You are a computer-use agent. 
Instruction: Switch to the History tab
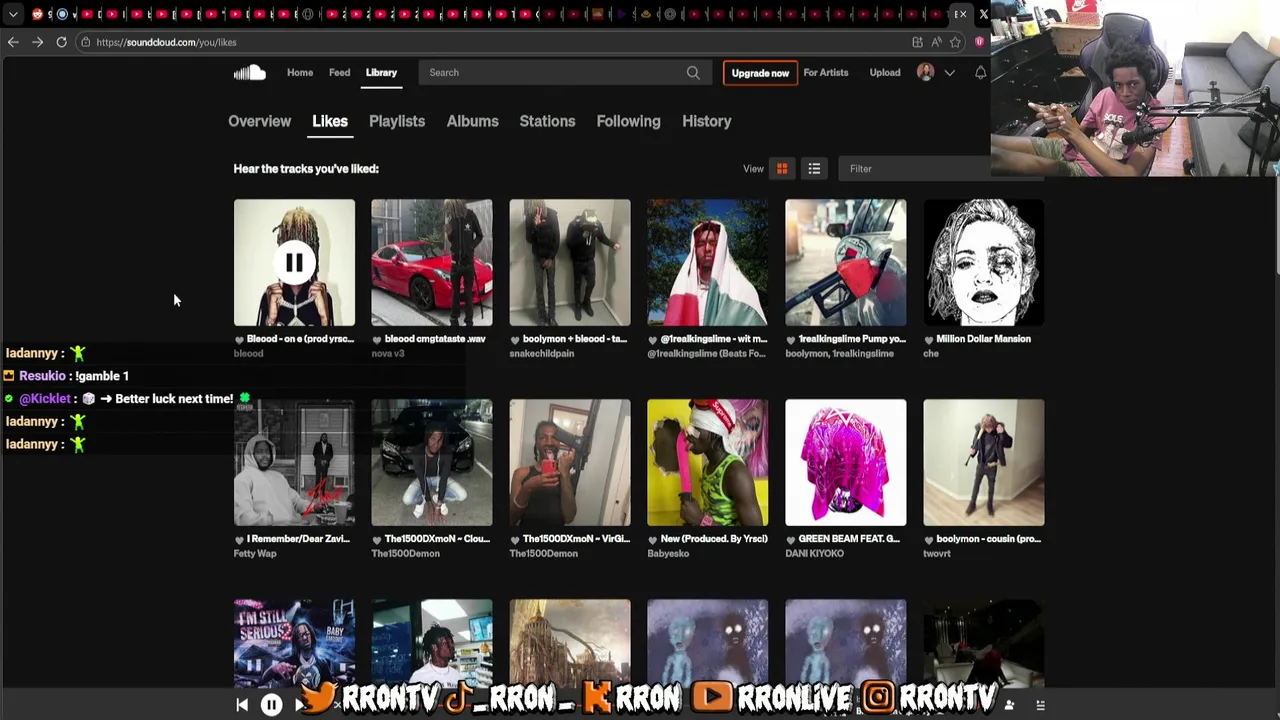(x=707, y=121)
